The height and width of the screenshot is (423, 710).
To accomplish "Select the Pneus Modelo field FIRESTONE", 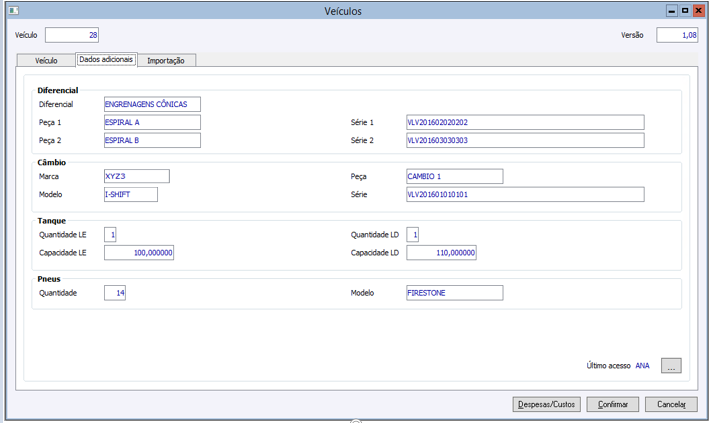I will (454, 293).
